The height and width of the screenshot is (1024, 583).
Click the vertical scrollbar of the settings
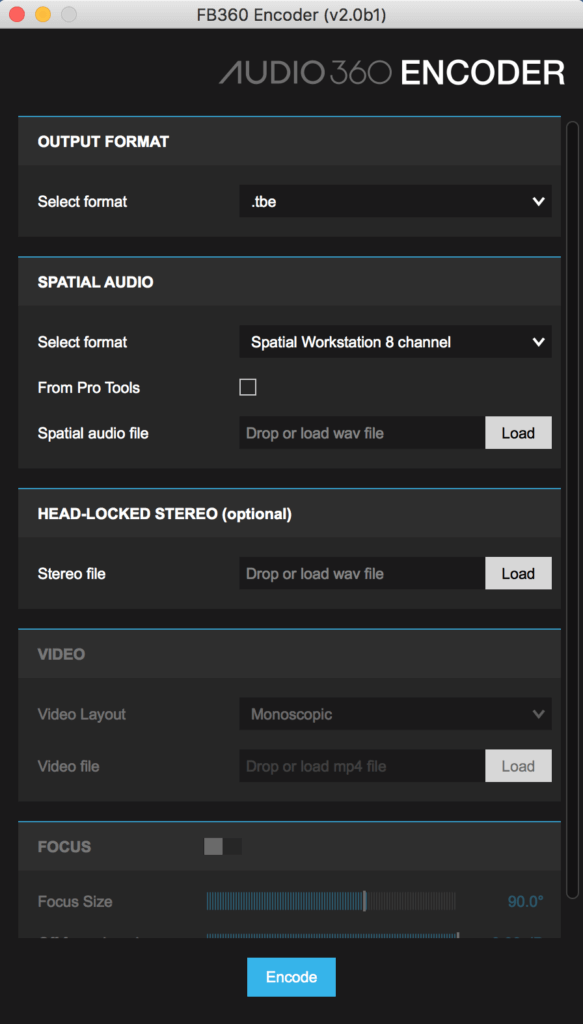pos(573,509)
